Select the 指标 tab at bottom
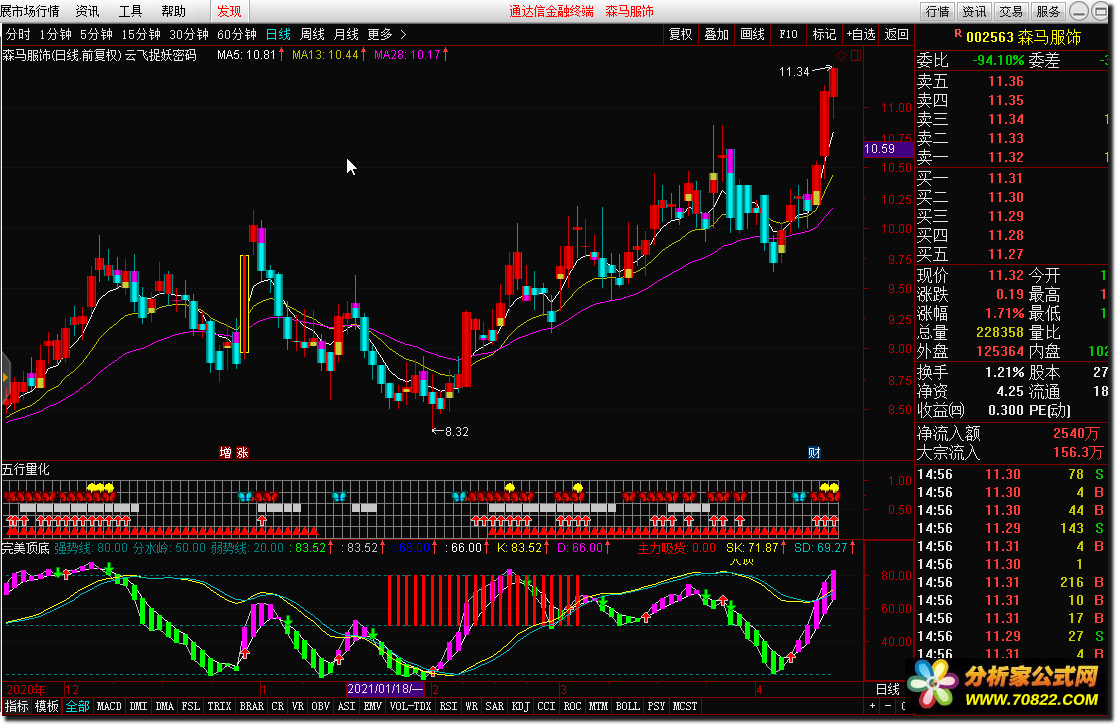 pos(16,706)
